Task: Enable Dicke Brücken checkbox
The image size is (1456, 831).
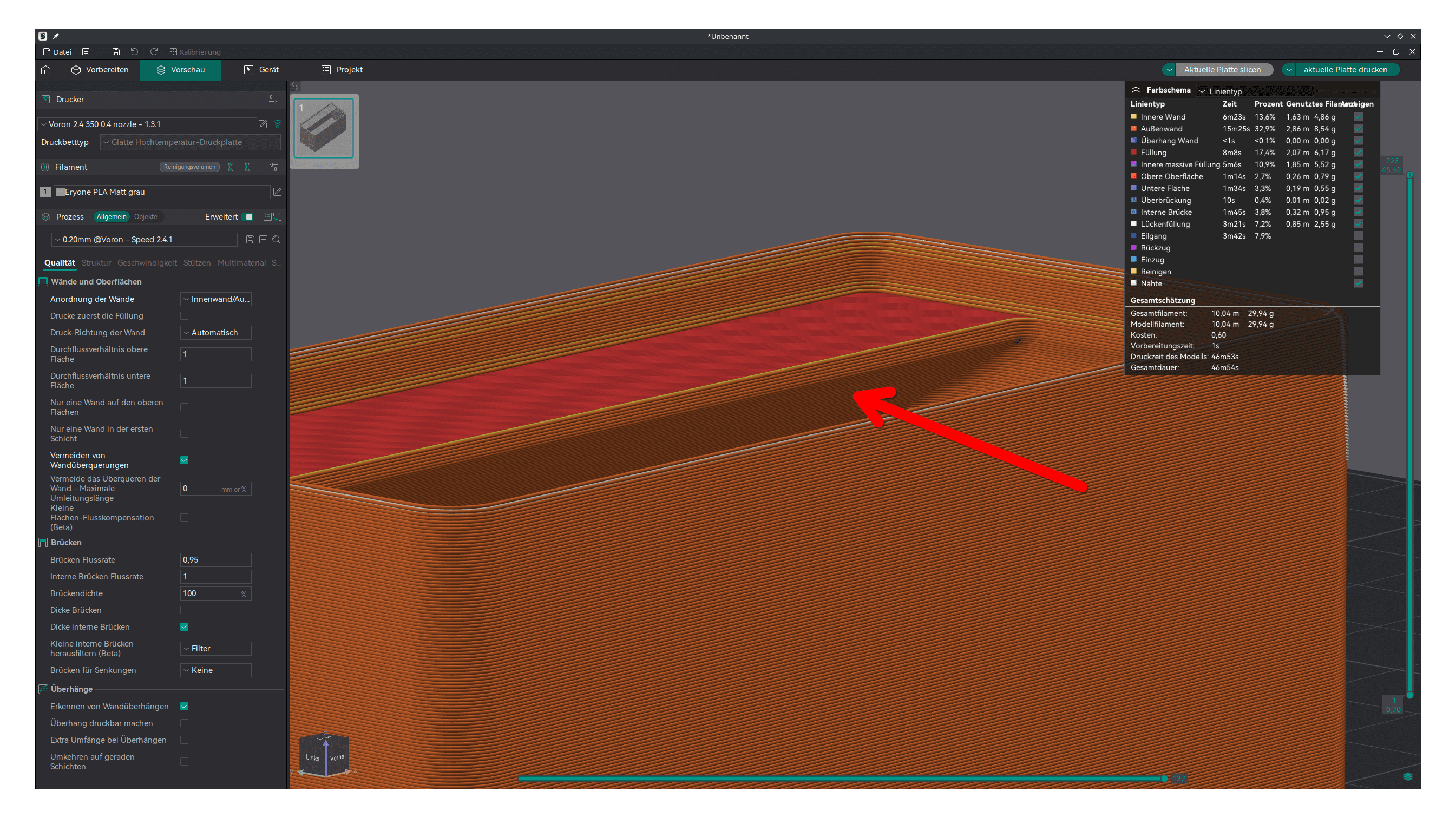Action: pos(185,610)
